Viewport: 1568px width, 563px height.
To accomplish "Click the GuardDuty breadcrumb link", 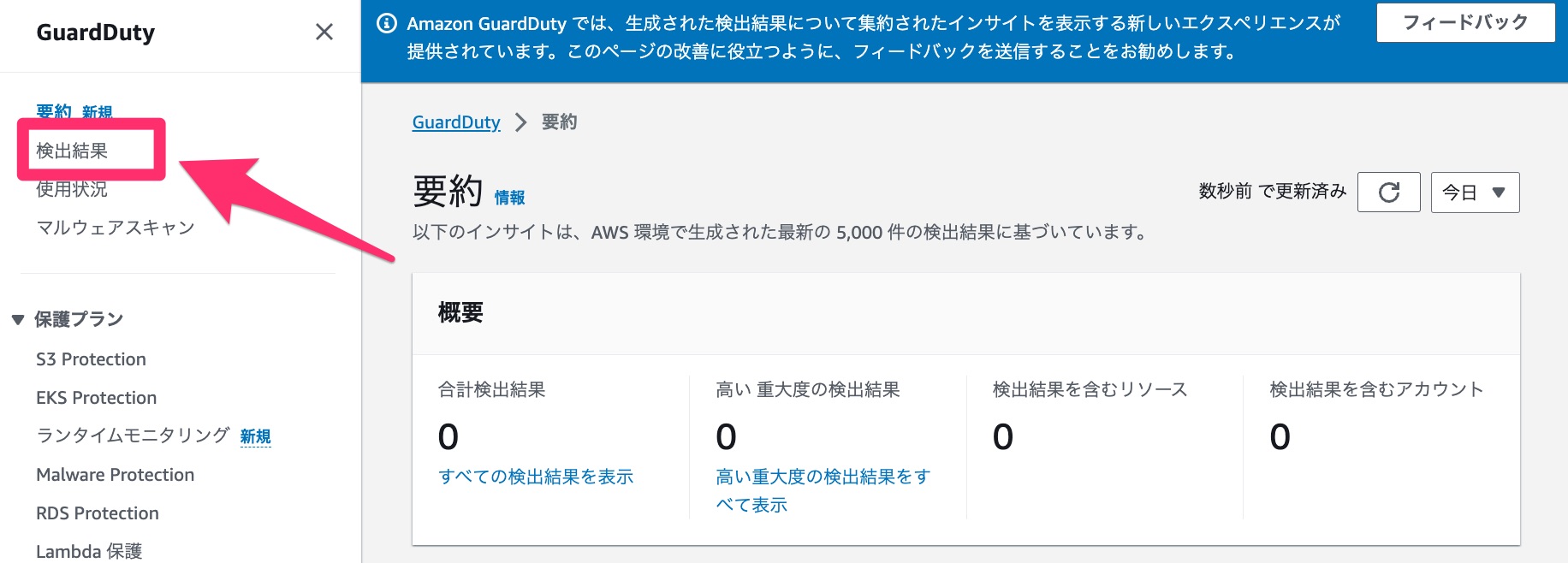I will [x=456, y=121].
